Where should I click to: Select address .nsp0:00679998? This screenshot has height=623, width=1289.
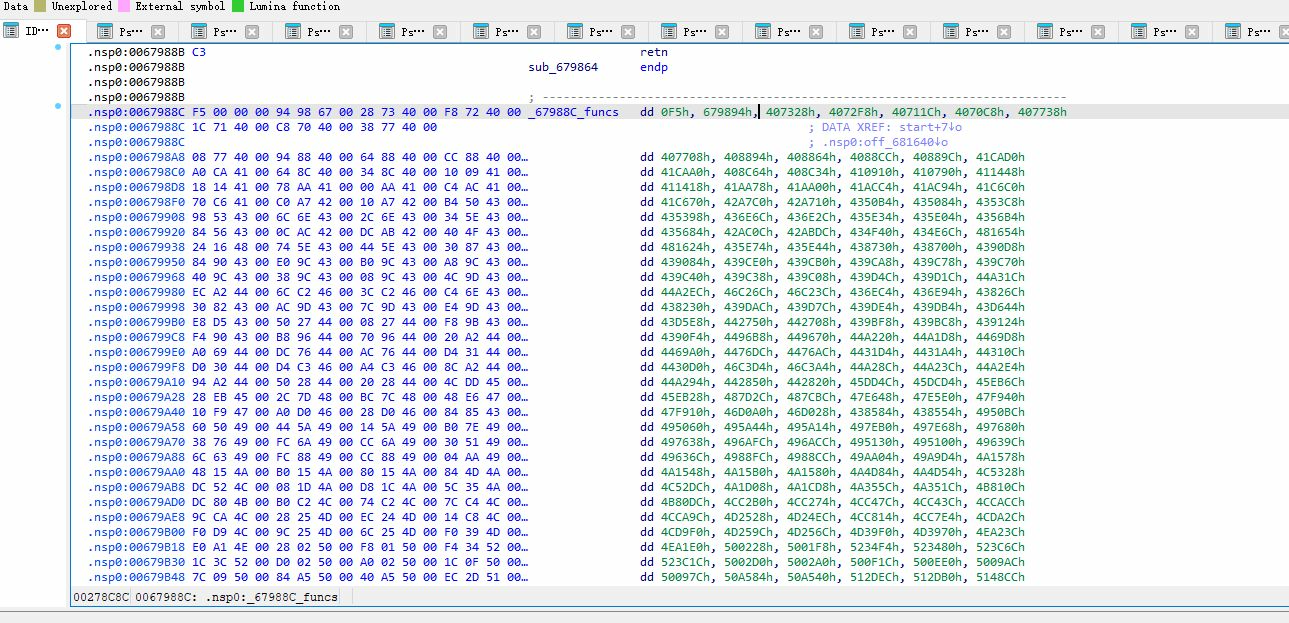point(135,307)
